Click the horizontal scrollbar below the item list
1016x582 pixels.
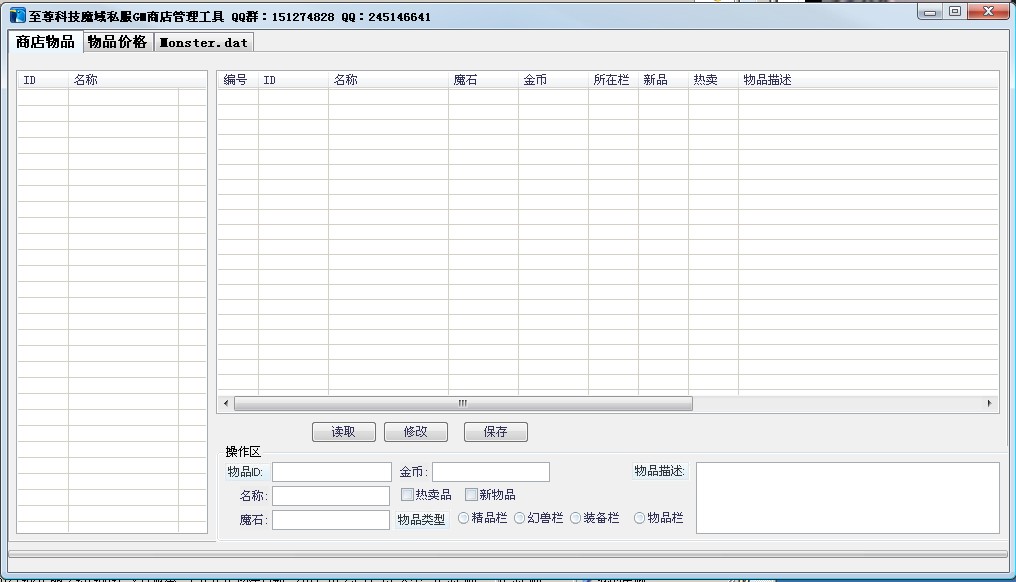click(460, 403)
